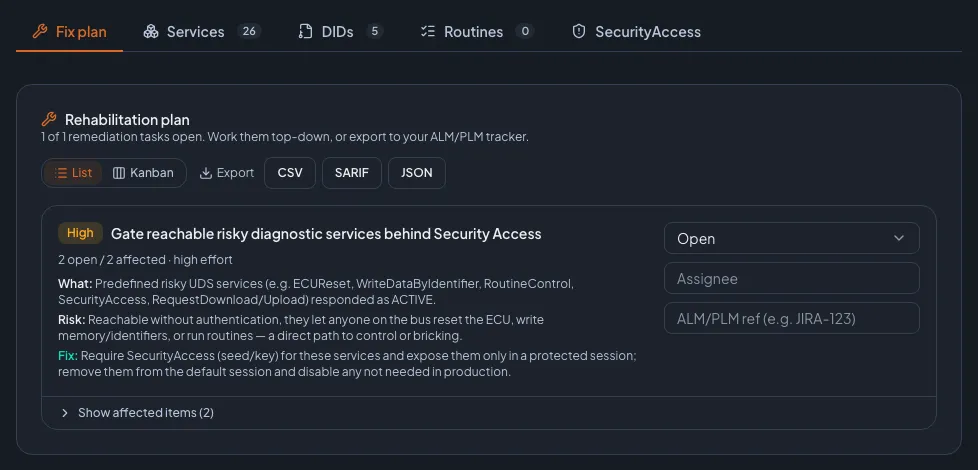Click the text '2 open / 2 affected · high effort'
The height and width of the screenshot is (470, 978).
(145, 259)
